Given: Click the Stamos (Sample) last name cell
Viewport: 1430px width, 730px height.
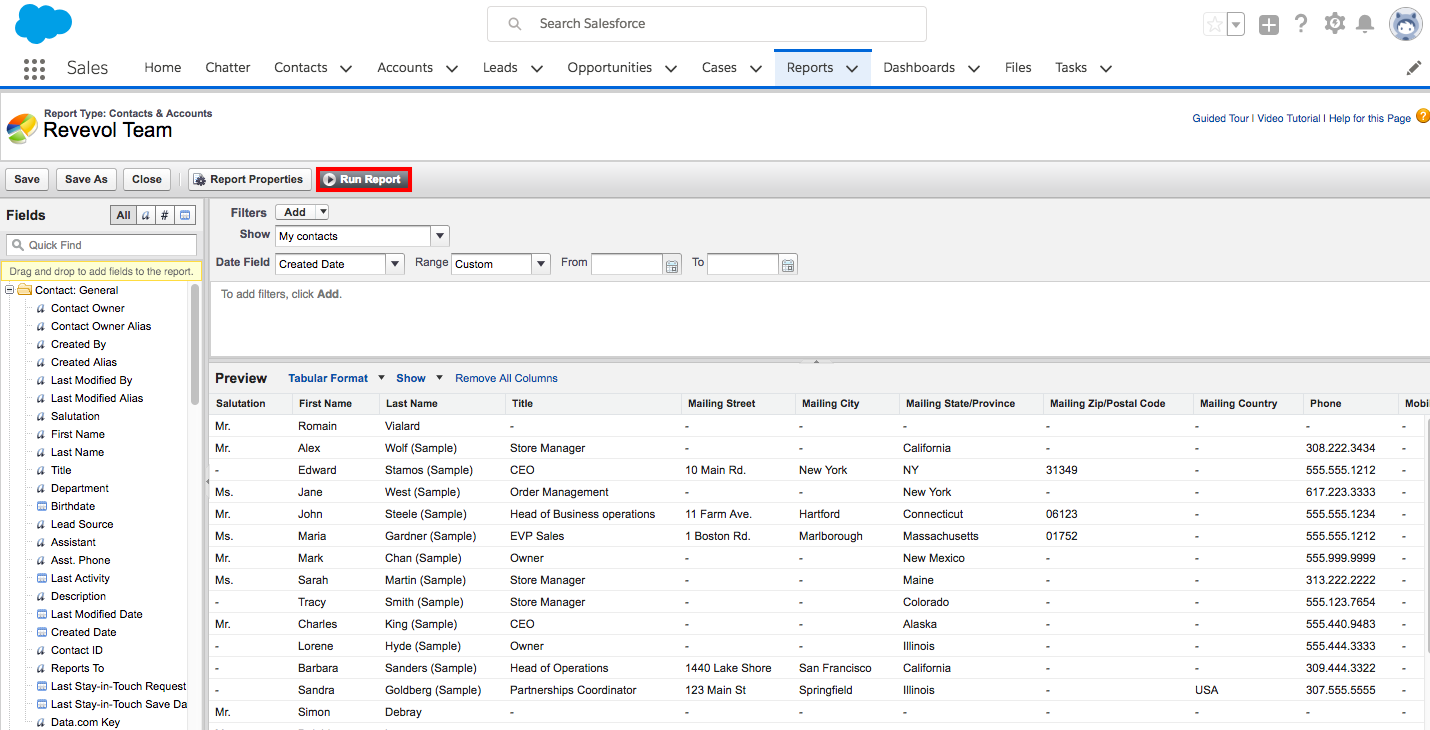Looking at the screenshot, I should coord(428,470).
